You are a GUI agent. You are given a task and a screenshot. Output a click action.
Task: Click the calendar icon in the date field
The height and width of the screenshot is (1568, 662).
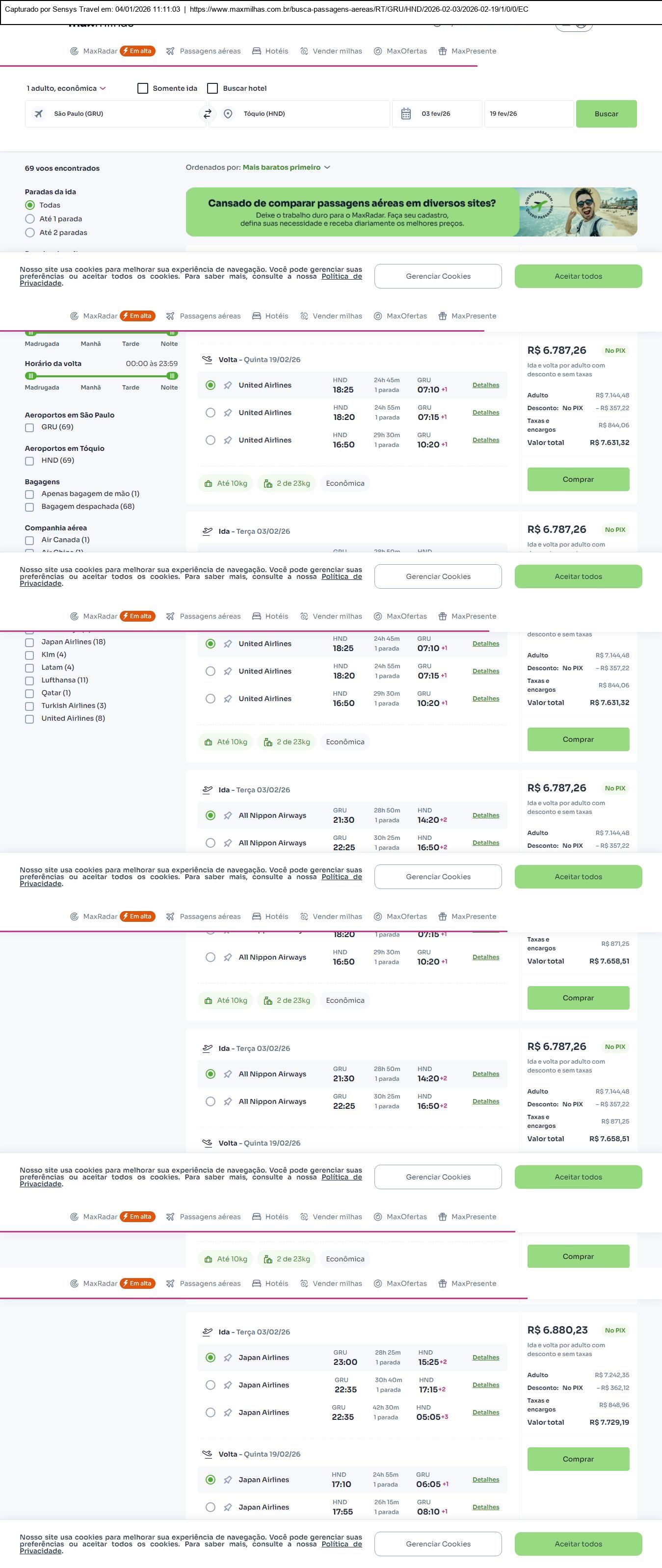[406, 114]
